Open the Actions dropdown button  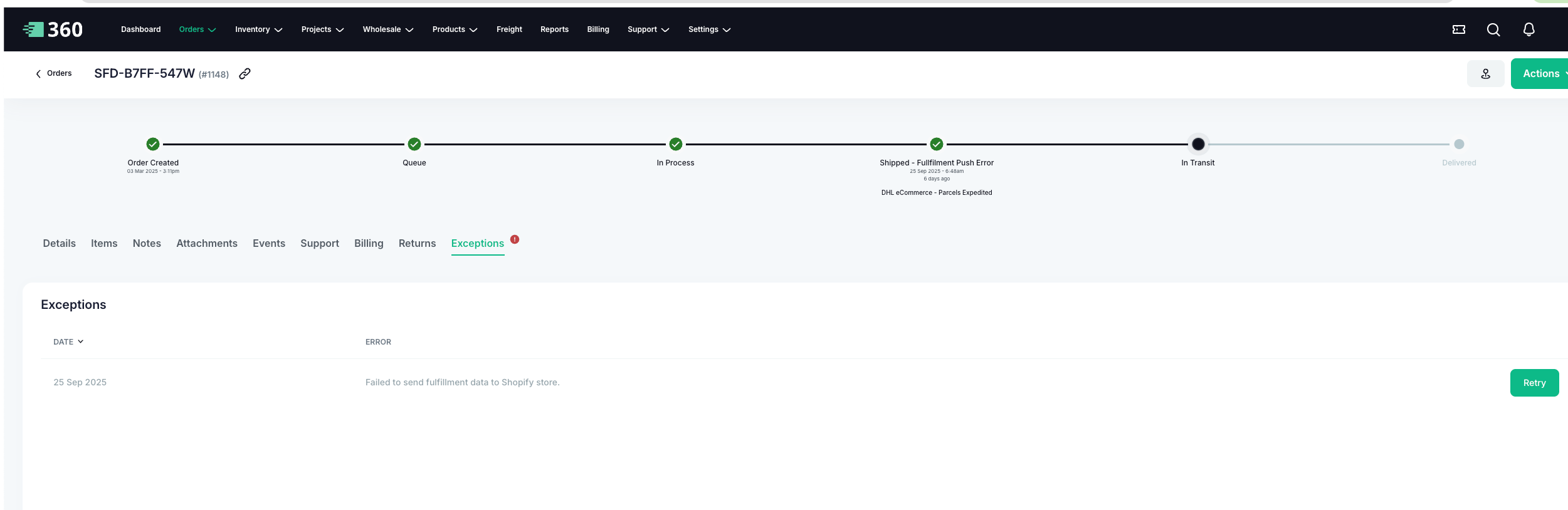click(x=1540, y=74)
